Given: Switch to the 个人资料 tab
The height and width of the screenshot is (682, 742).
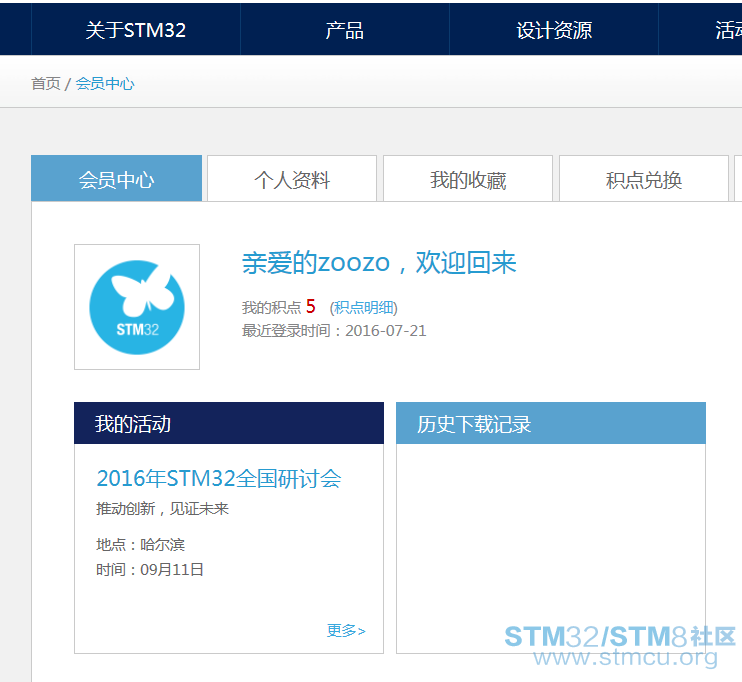Looking at the screenshot, I should point(292,178).
